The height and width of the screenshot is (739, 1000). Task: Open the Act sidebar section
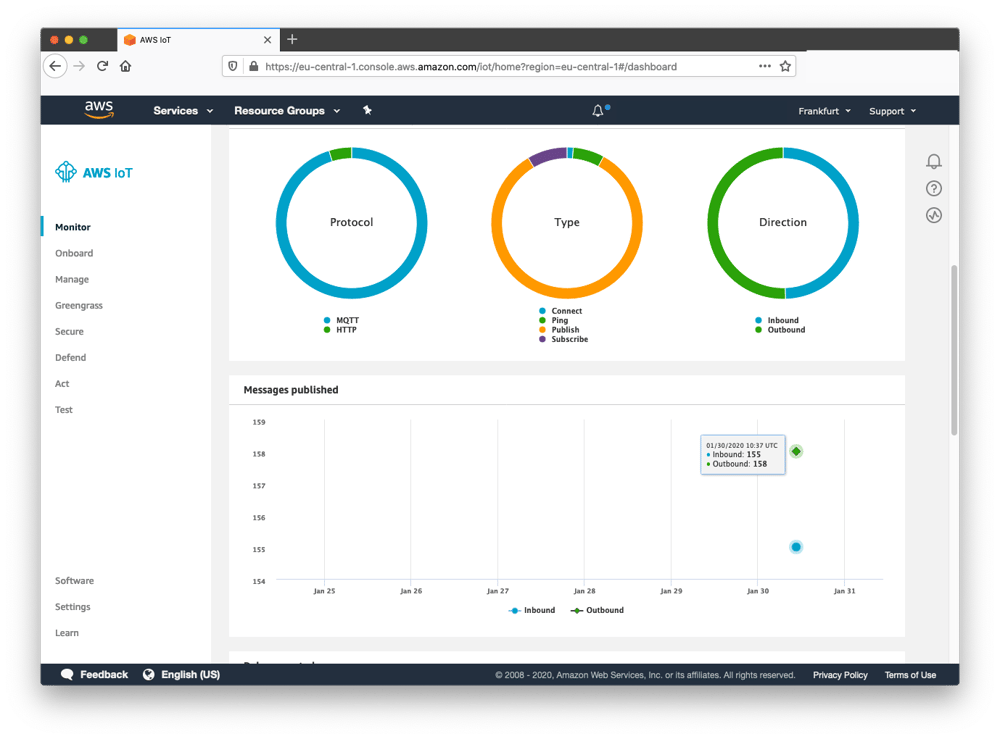click(62, 384)
